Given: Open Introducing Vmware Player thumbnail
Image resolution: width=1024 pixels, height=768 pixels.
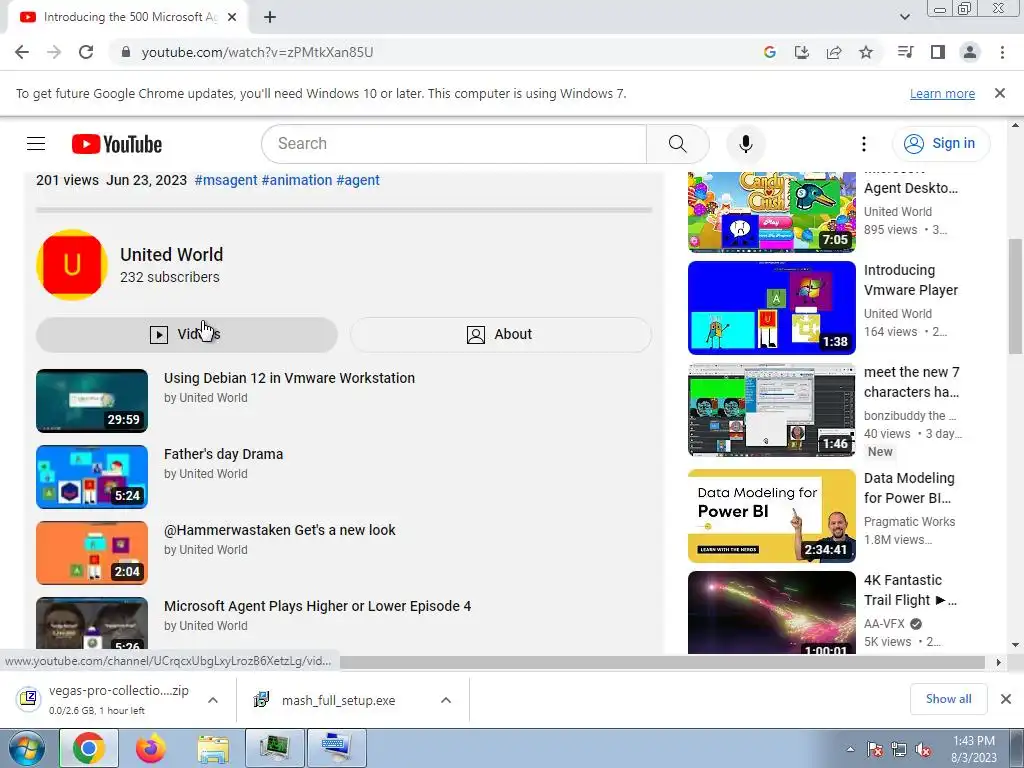Looking at the screenshot, I should 771,308.
